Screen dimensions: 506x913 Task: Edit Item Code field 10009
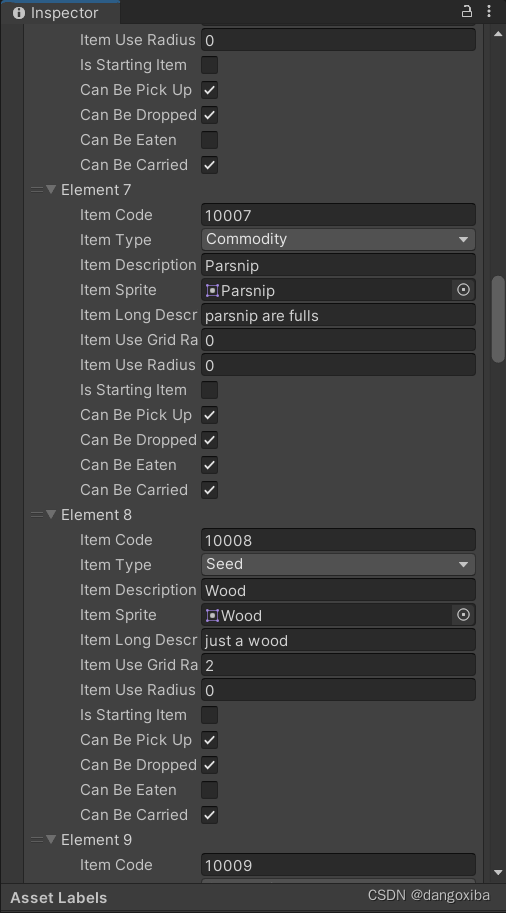(338, 865)
